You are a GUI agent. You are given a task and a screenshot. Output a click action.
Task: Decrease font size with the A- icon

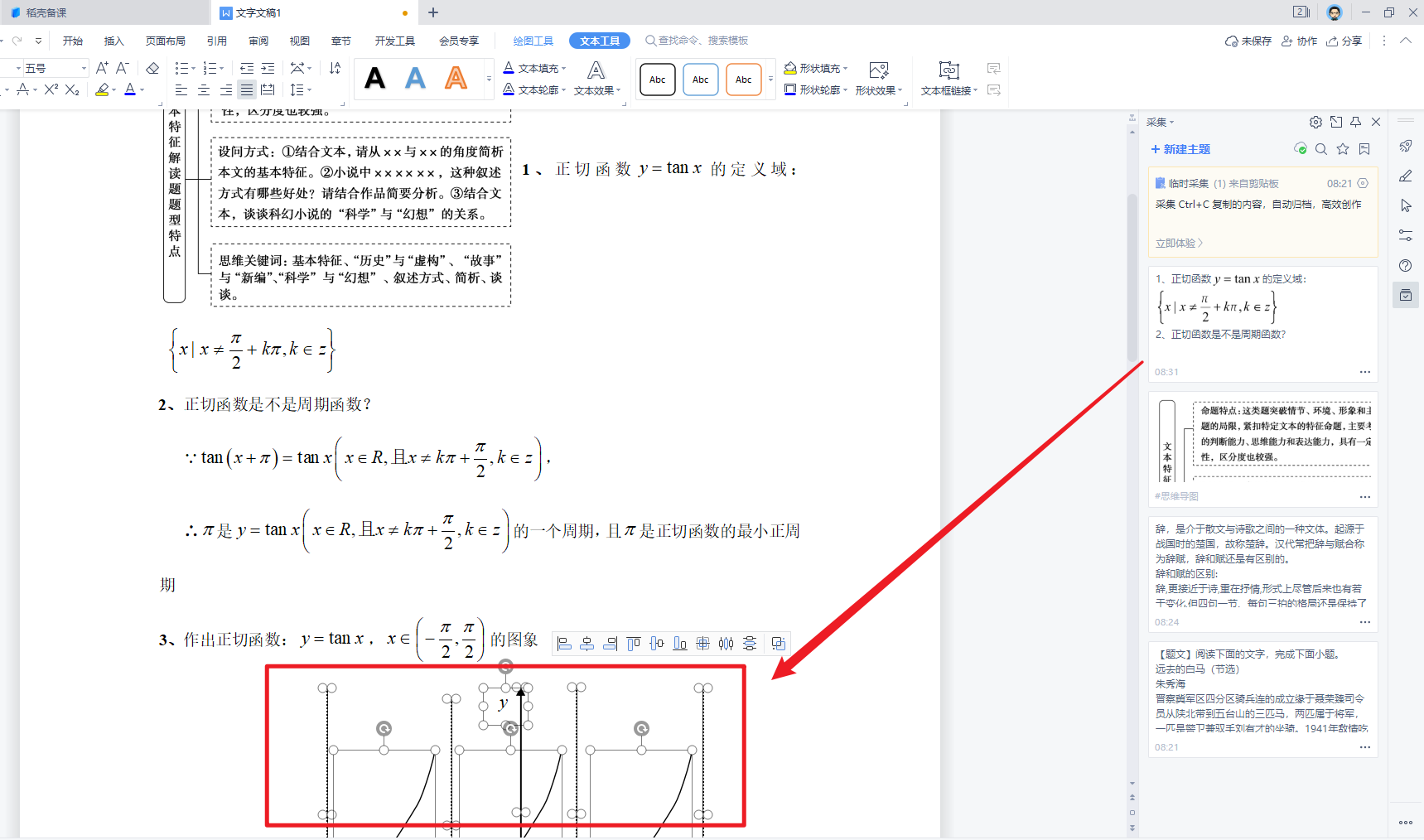click(123, 68)
